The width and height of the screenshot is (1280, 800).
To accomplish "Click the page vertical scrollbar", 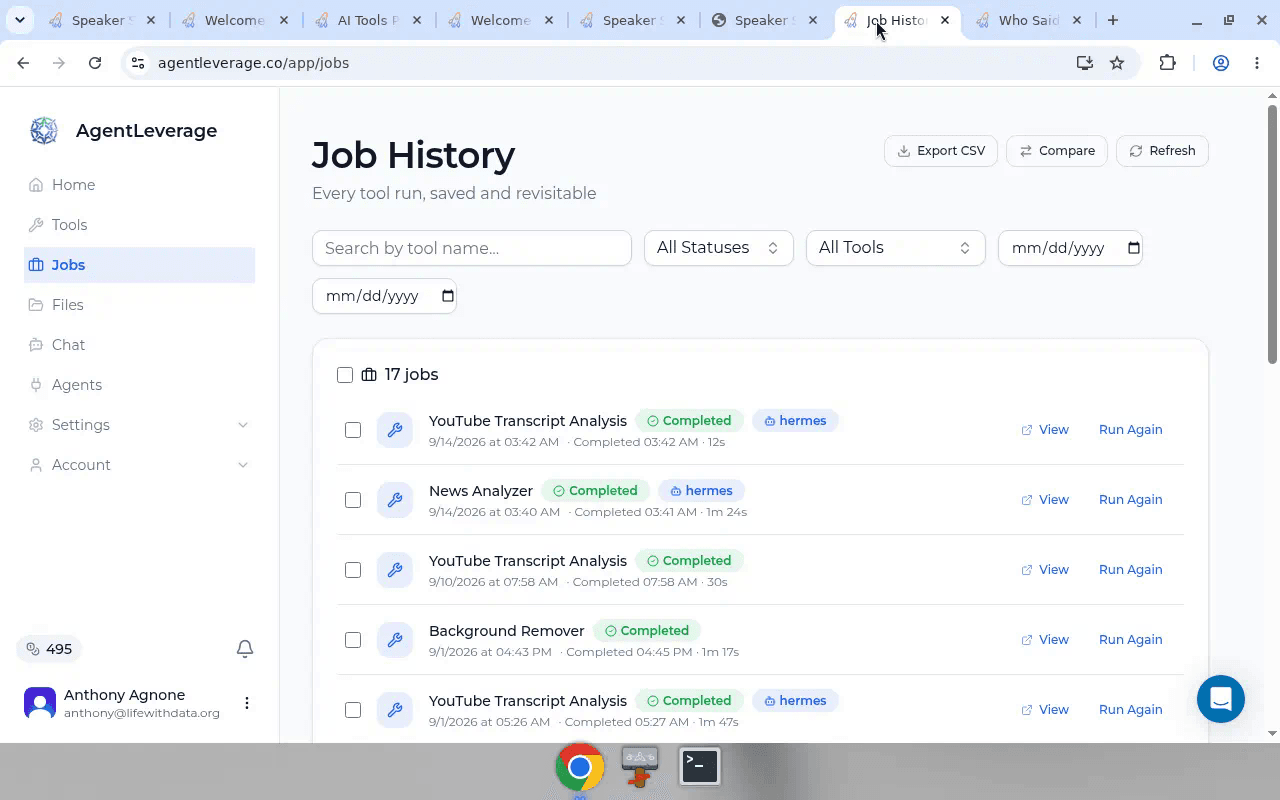I will pyautogui.click(x=1272, y=235).
